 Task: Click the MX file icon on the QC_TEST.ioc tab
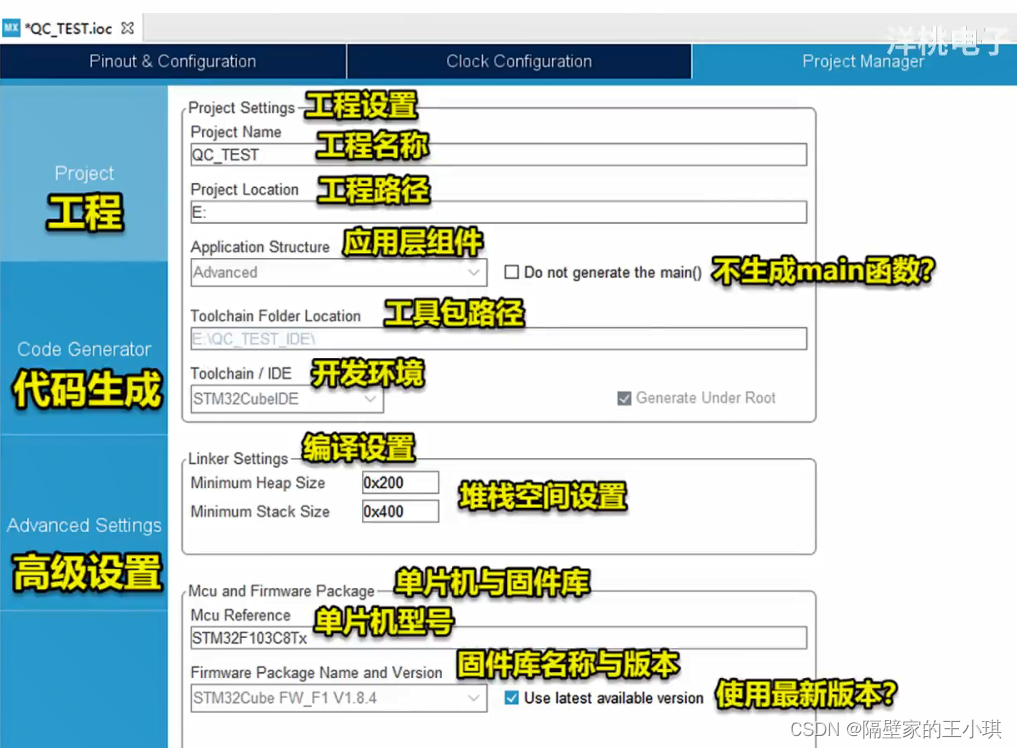[x=11, y=28]
